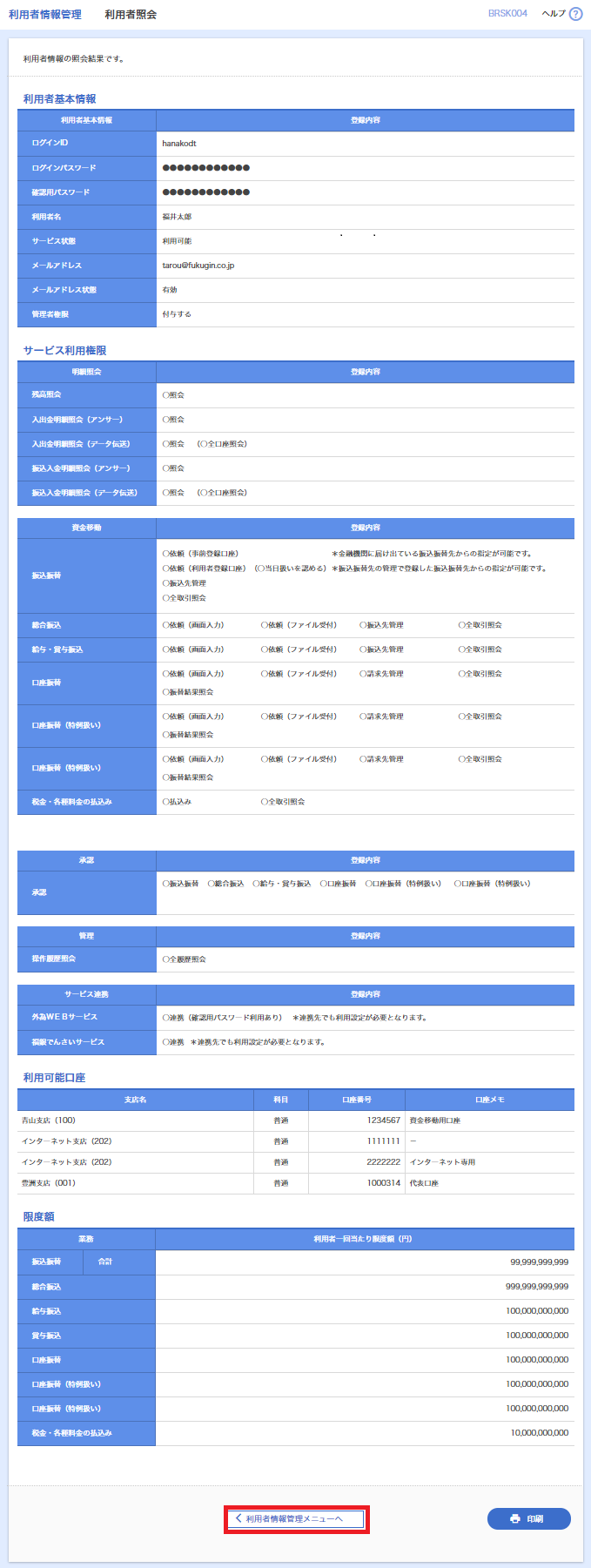
Task: Click the 10,000,000,000 tax payment limit
Action: pyautogui.click(x=539, y=1433)
